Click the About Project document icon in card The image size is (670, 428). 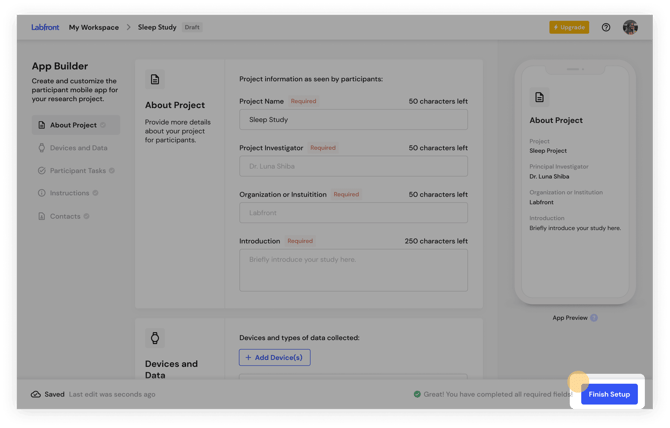[155, 80]
